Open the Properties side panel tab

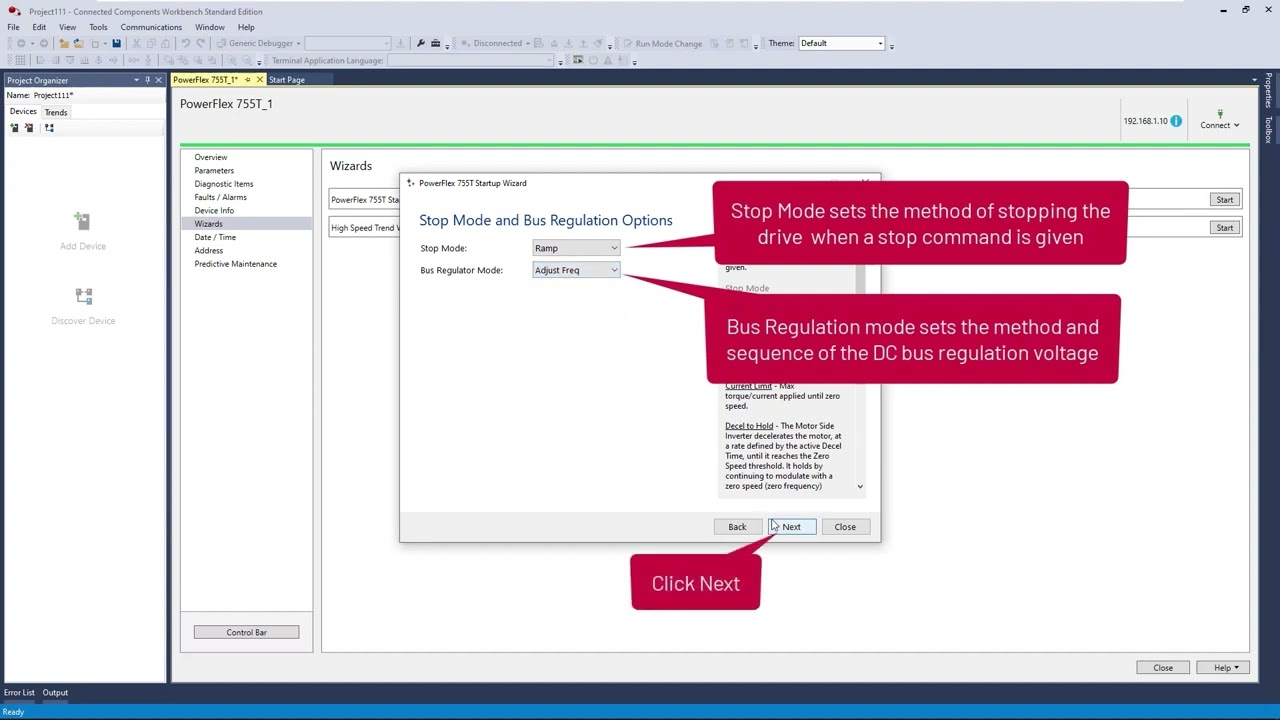1268,91
